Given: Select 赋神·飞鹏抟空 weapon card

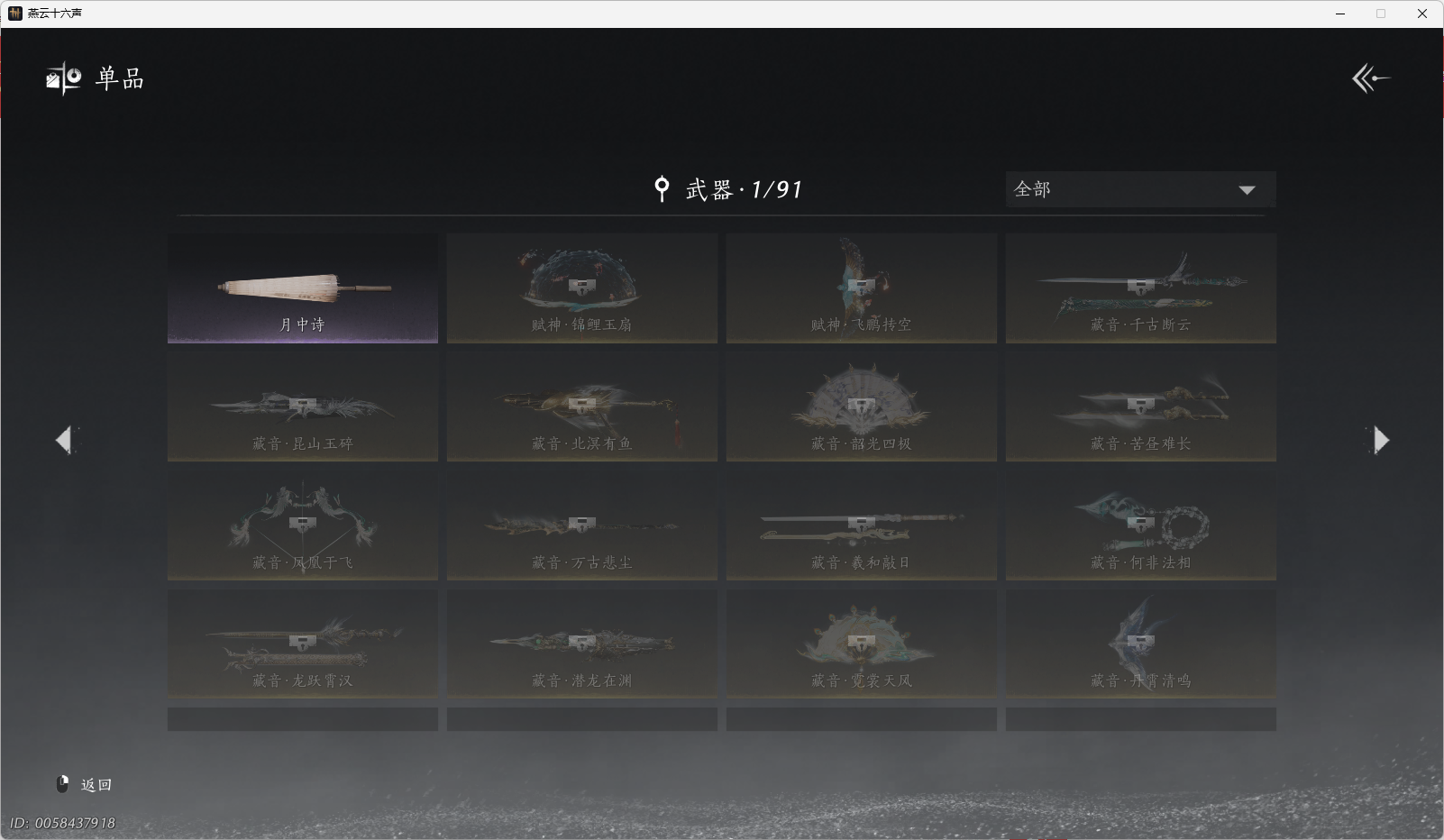Looking at the screenshot, I should (x=862, y=288).
